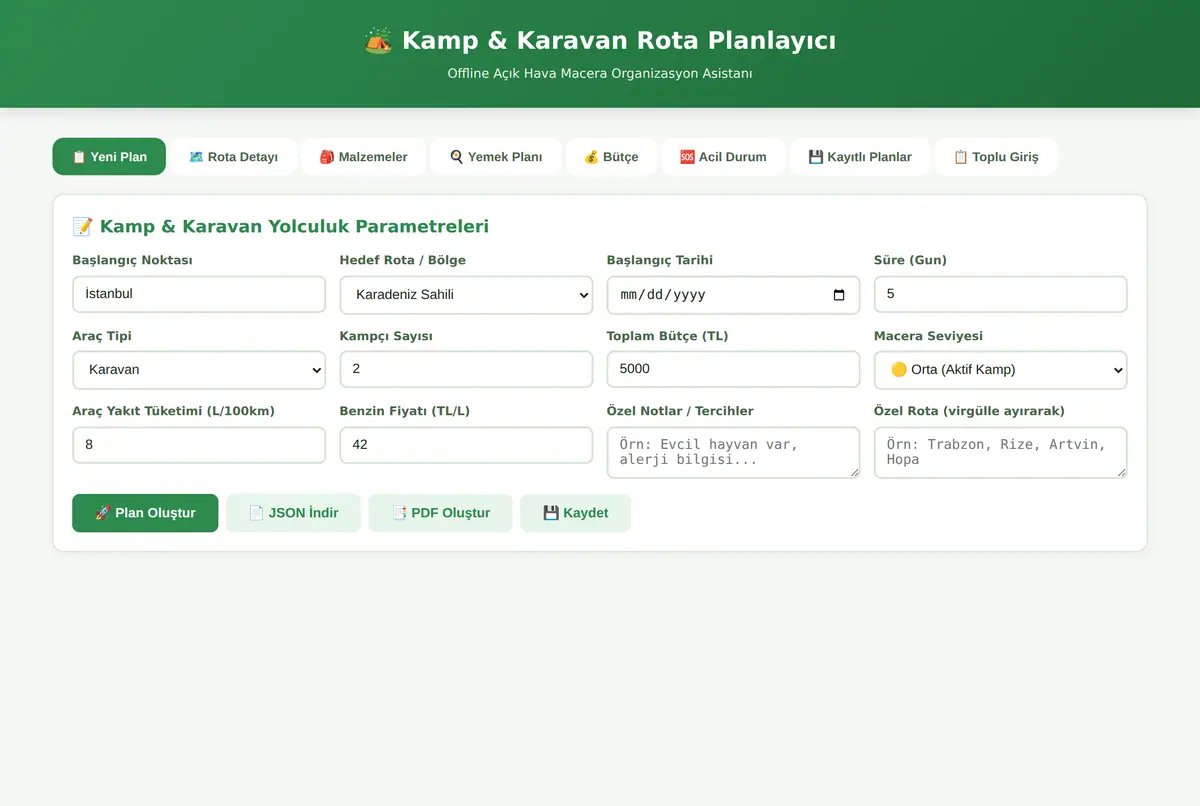
Task: Focus the Özel Rota textarea
Action: point(1000,452)
